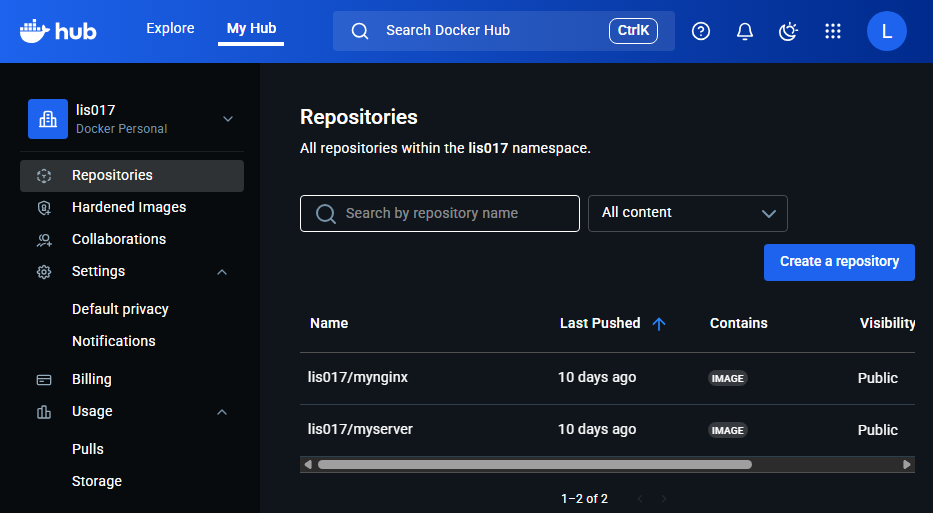This screenshot has height=513, width=933.
Task: Open the user avatar L menu
Action: click(887, 31)
